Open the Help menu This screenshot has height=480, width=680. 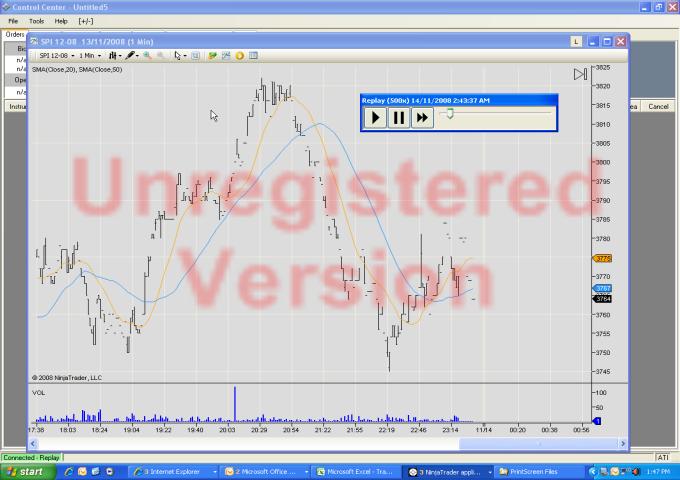61,21
